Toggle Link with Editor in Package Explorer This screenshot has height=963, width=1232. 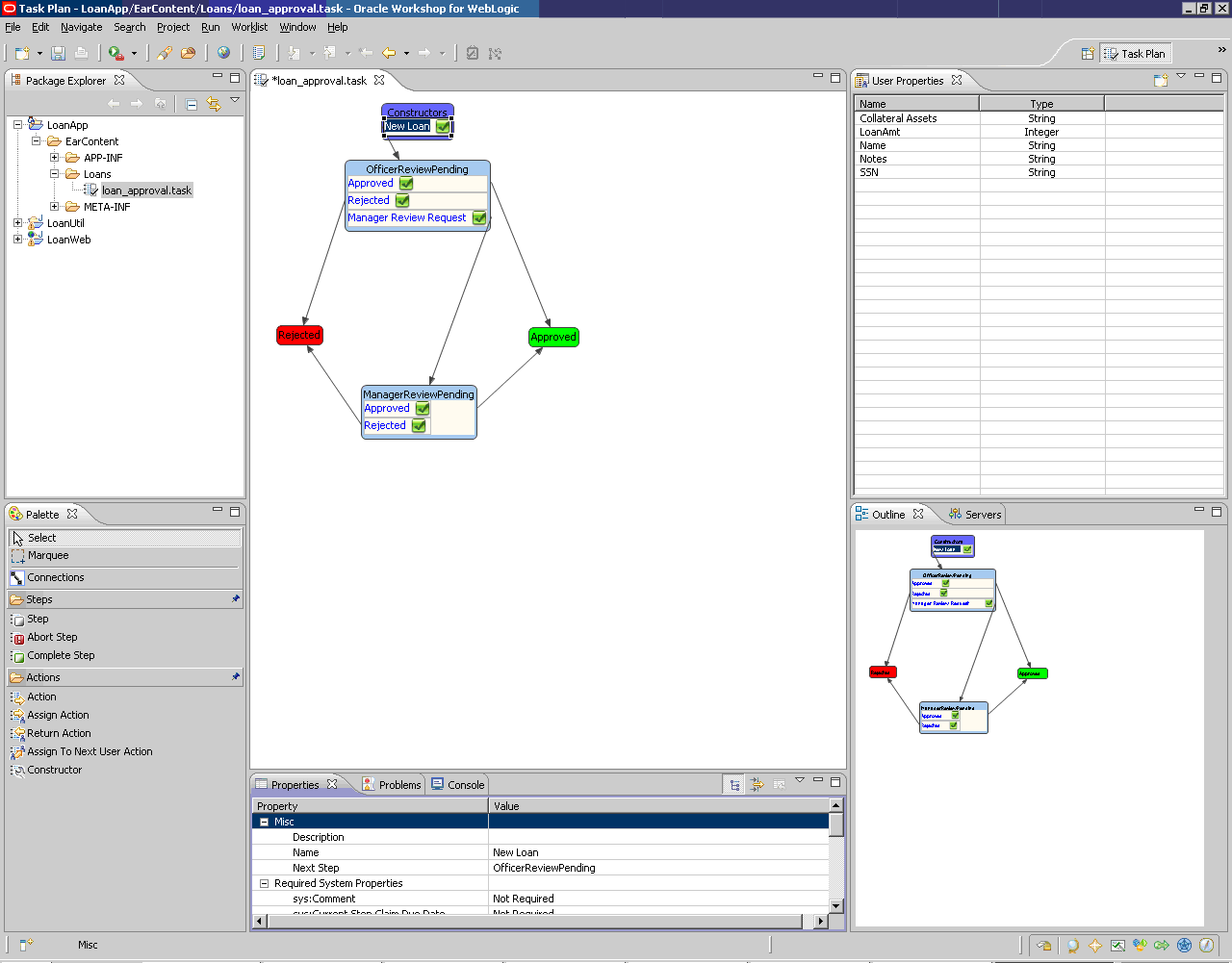[214, 104]
